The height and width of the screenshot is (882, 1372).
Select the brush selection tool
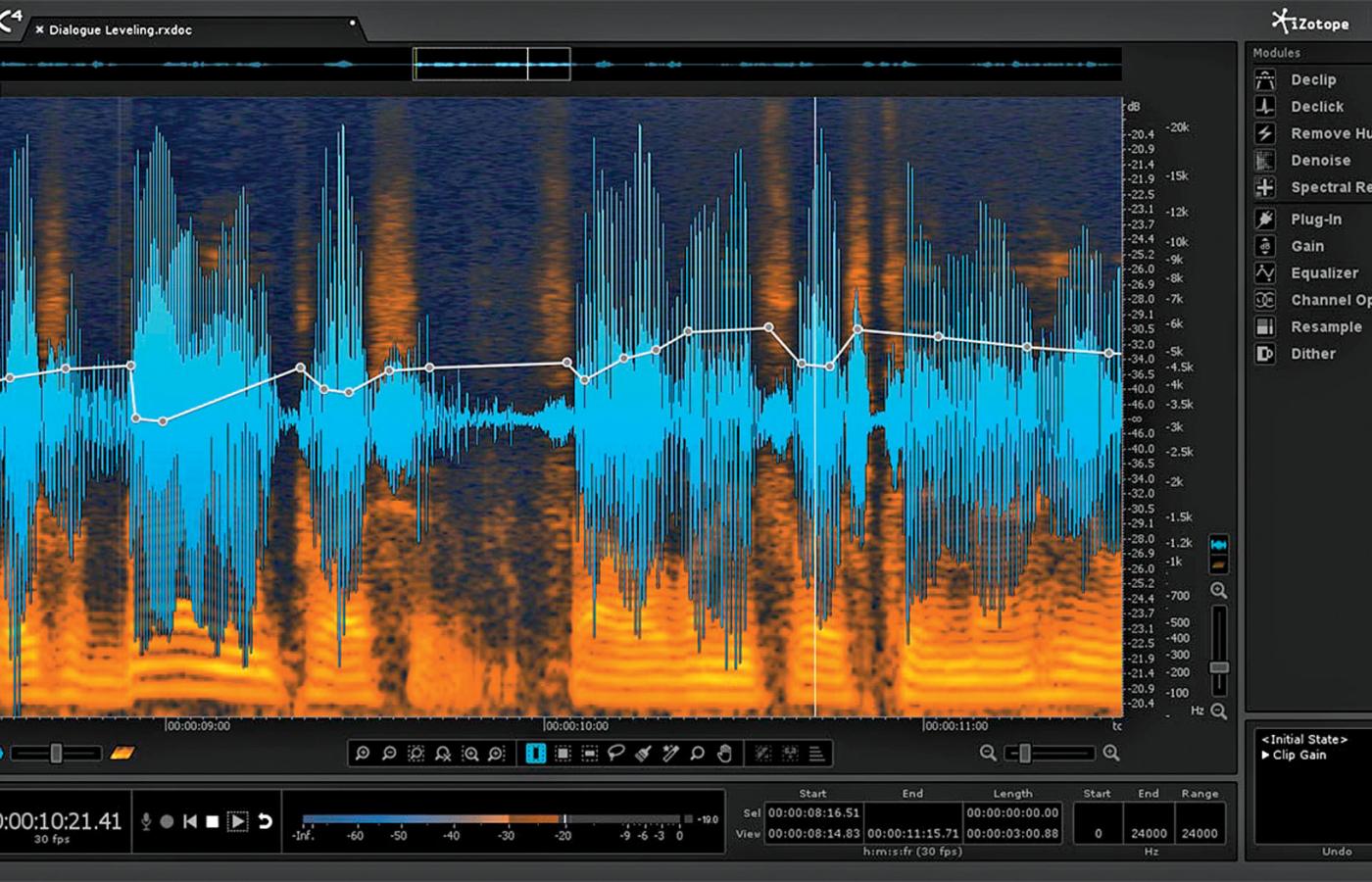(x=644, y=754)
